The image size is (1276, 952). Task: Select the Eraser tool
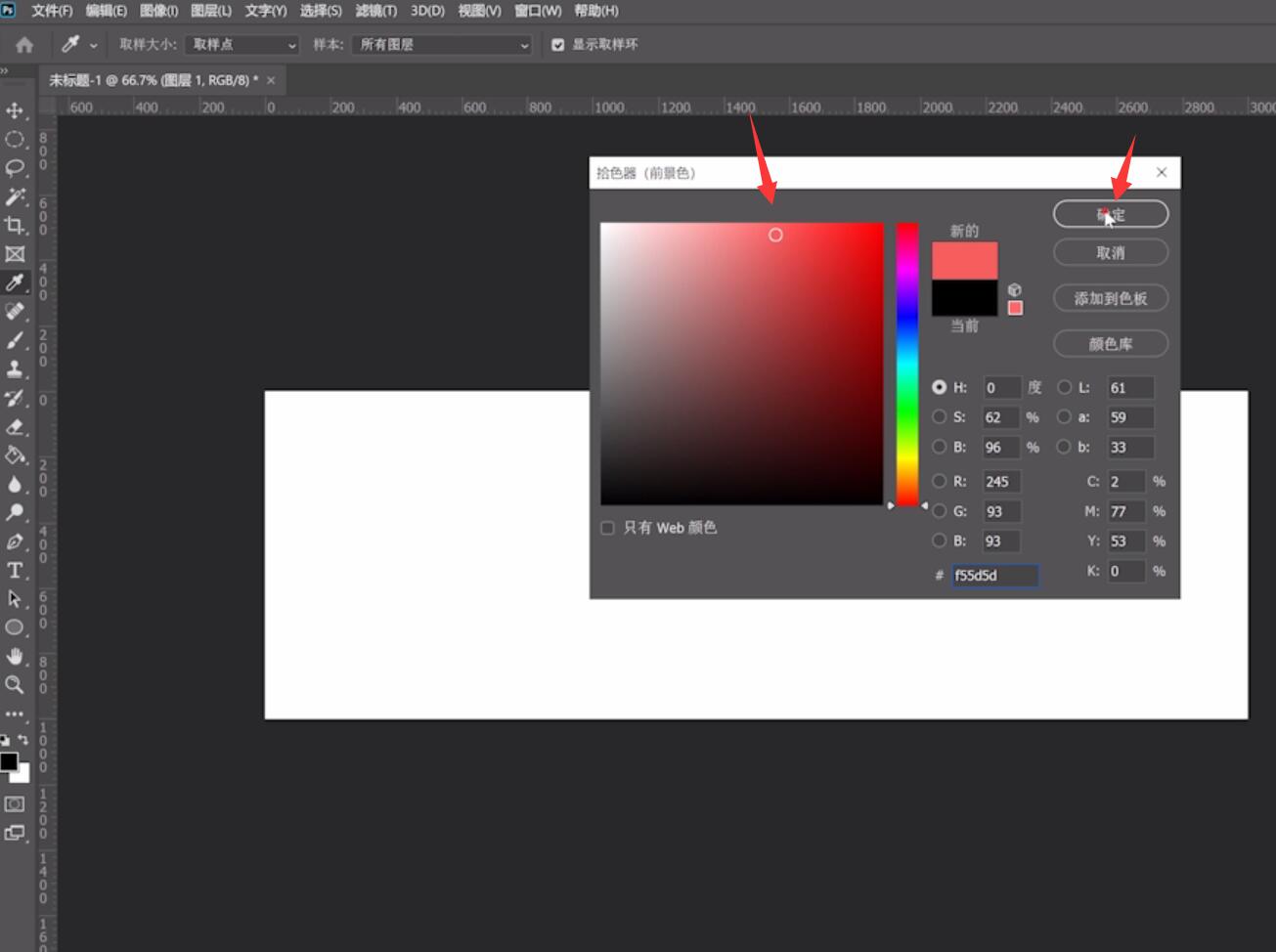(15, 426)
